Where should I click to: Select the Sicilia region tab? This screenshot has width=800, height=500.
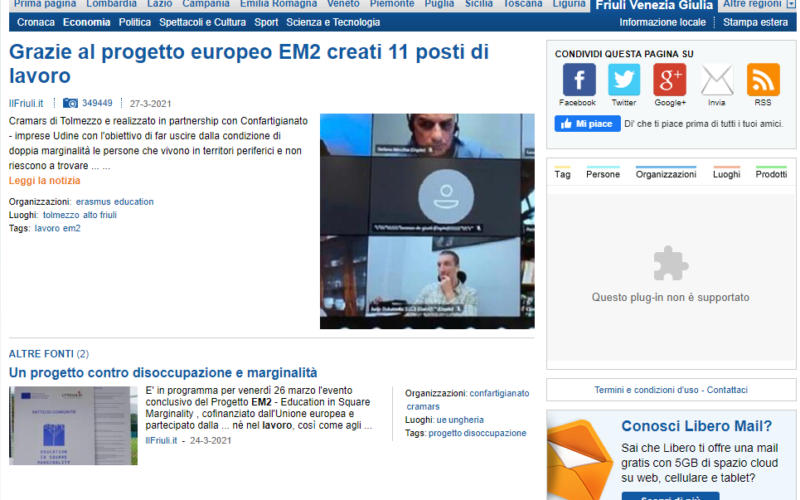(x=479, y=4)
